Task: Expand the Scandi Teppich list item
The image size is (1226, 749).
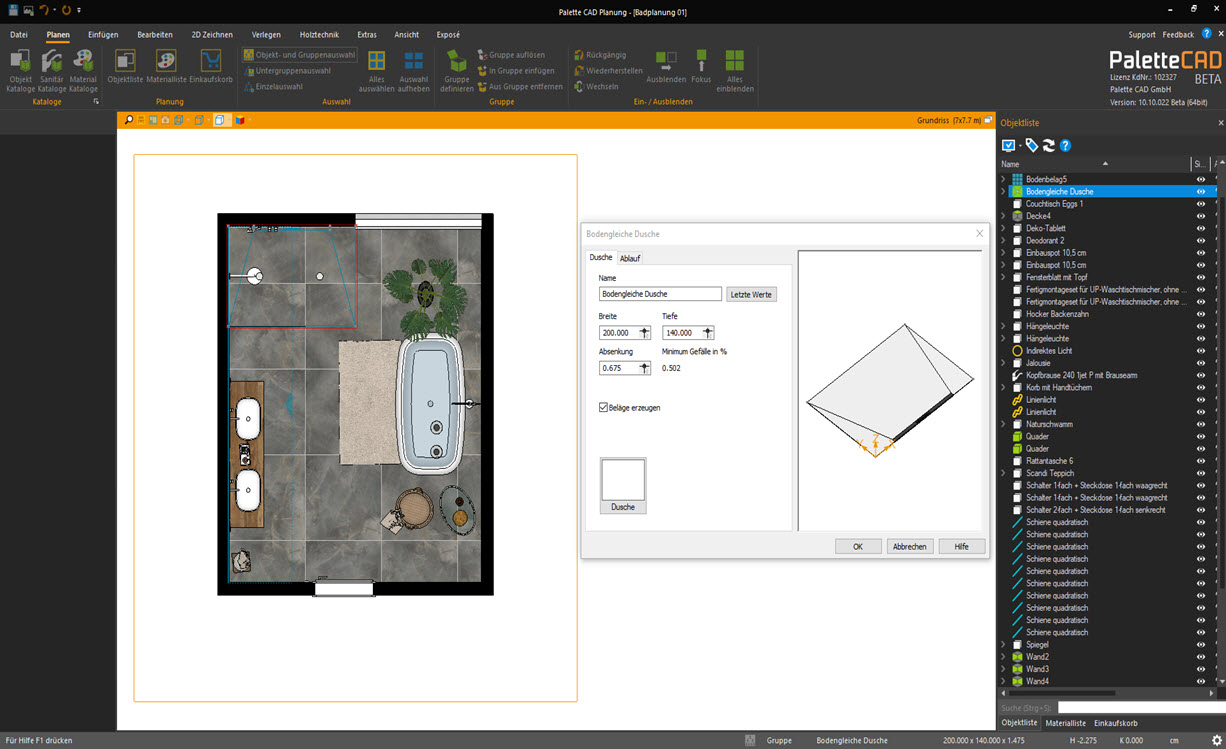Action: pyautogui.click(x=1004, y=473)
